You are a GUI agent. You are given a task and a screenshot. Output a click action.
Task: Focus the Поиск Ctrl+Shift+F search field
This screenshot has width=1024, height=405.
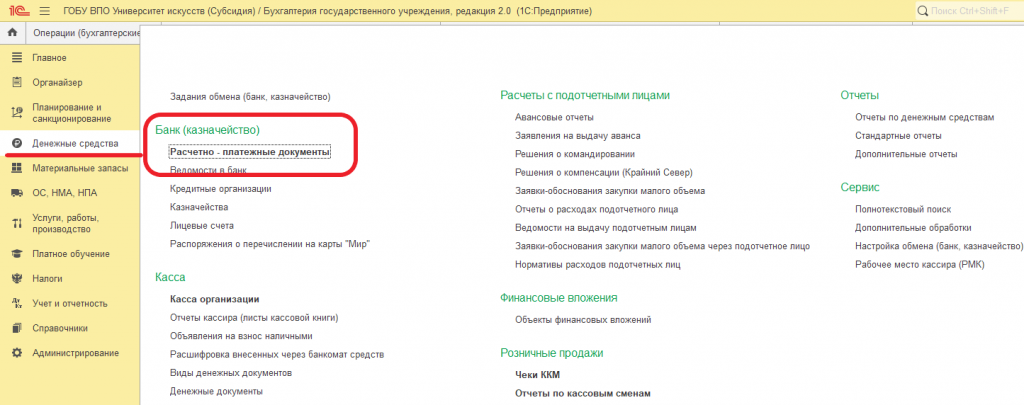pyautogui.click(x=969, y=11)
